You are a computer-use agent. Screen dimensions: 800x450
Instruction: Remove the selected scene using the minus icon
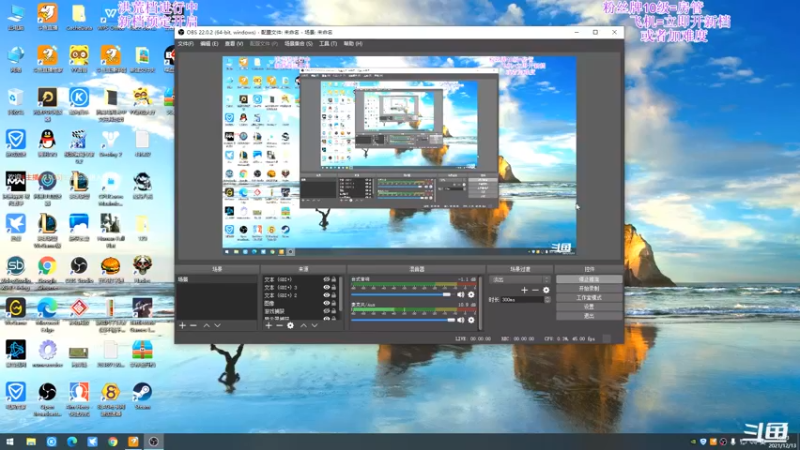[193, 326]
